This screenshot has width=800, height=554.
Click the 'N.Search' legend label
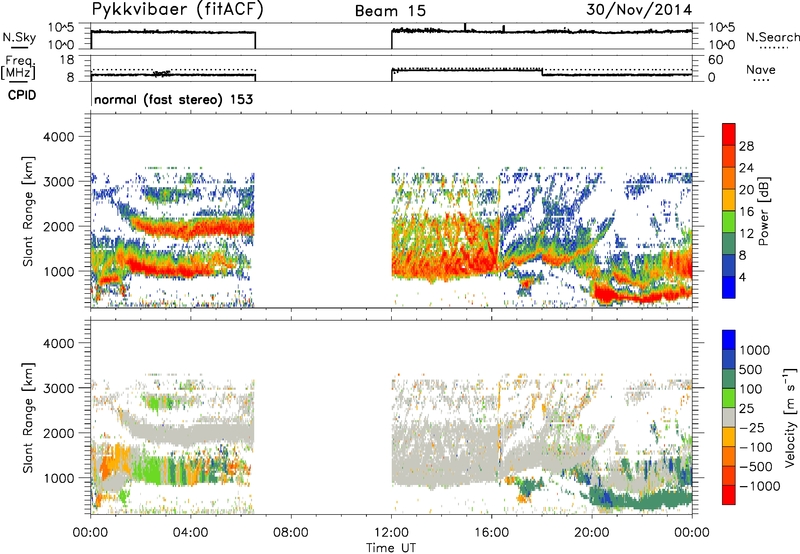772,37
